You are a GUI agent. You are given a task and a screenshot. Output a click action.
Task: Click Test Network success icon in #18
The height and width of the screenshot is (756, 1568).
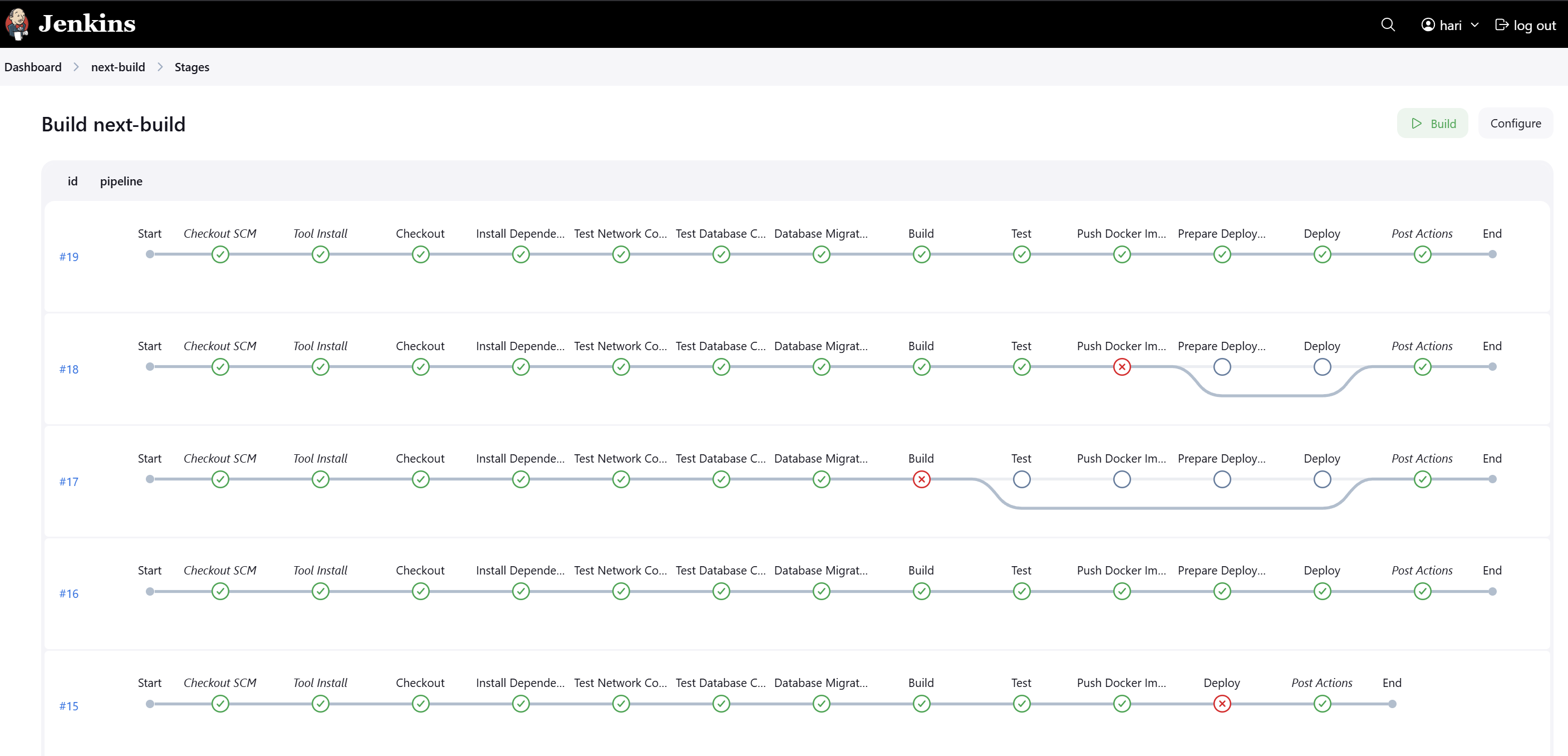pyautogui.click(x=621, y=367)
